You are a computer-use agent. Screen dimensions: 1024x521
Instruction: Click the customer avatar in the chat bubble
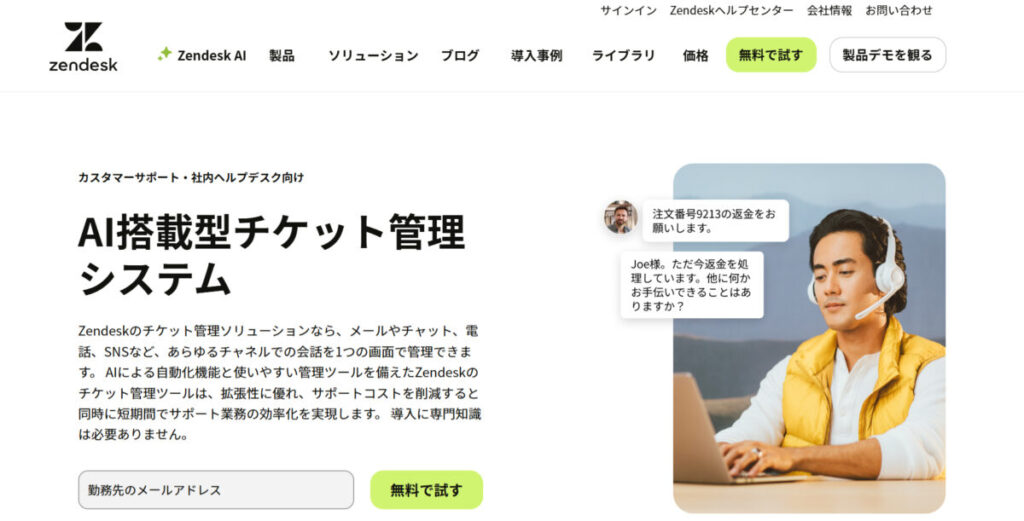tap(620, 217)
